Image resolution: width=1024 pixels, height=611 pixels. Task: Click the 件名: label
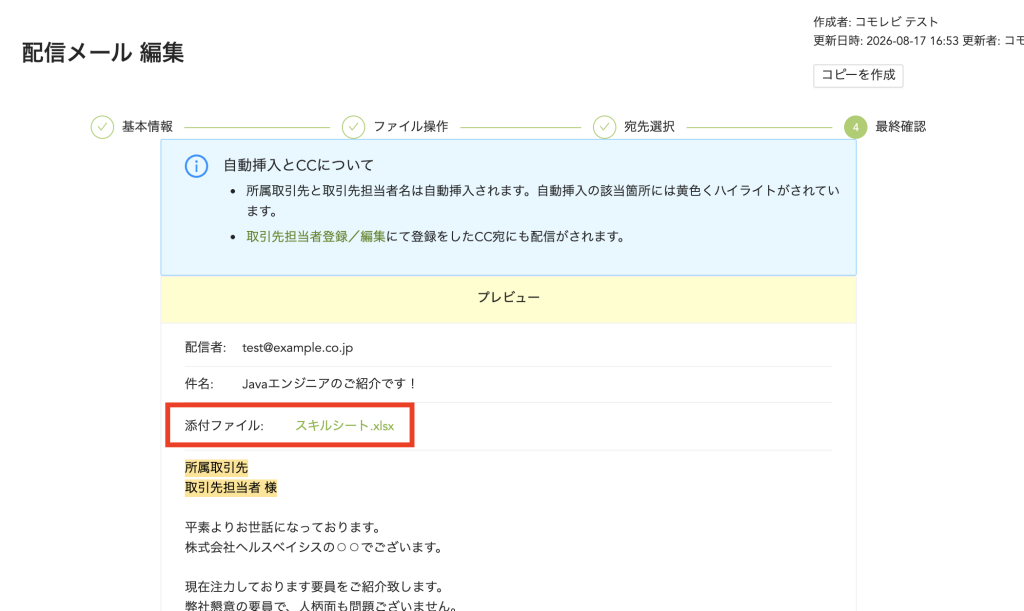coord(199,384)
